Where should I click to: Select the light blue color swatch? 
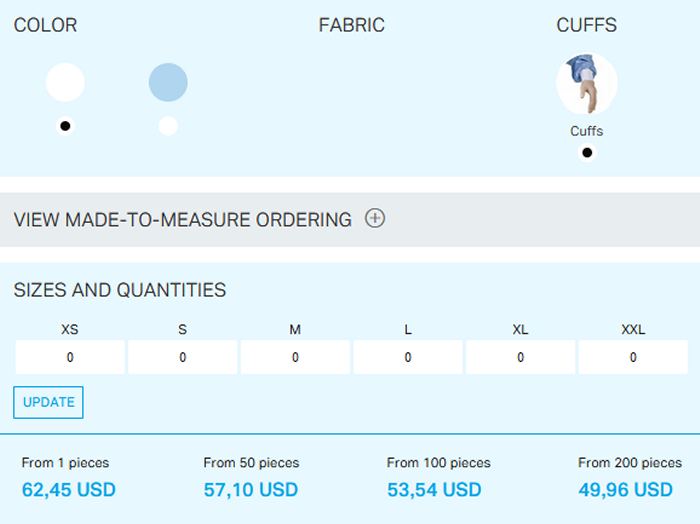click(168, 82)
